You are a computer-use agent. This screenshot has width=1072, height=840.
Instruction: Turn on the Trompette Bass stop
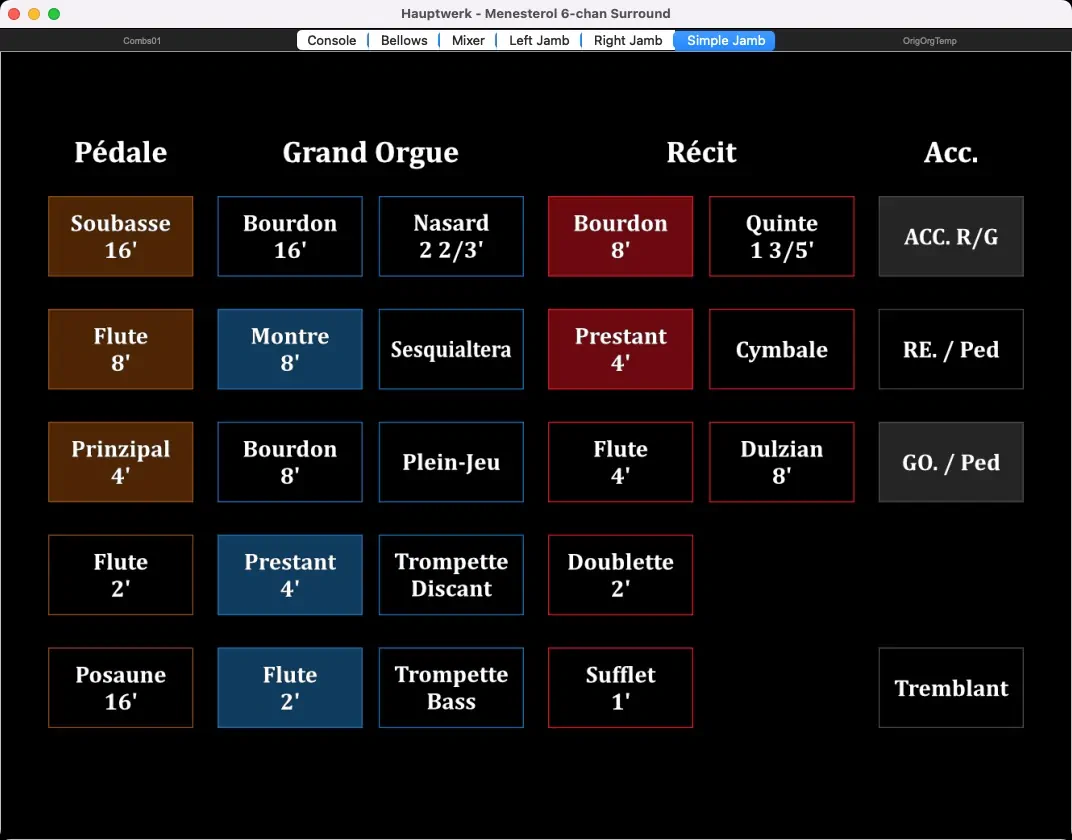click(x=451, y=688)
